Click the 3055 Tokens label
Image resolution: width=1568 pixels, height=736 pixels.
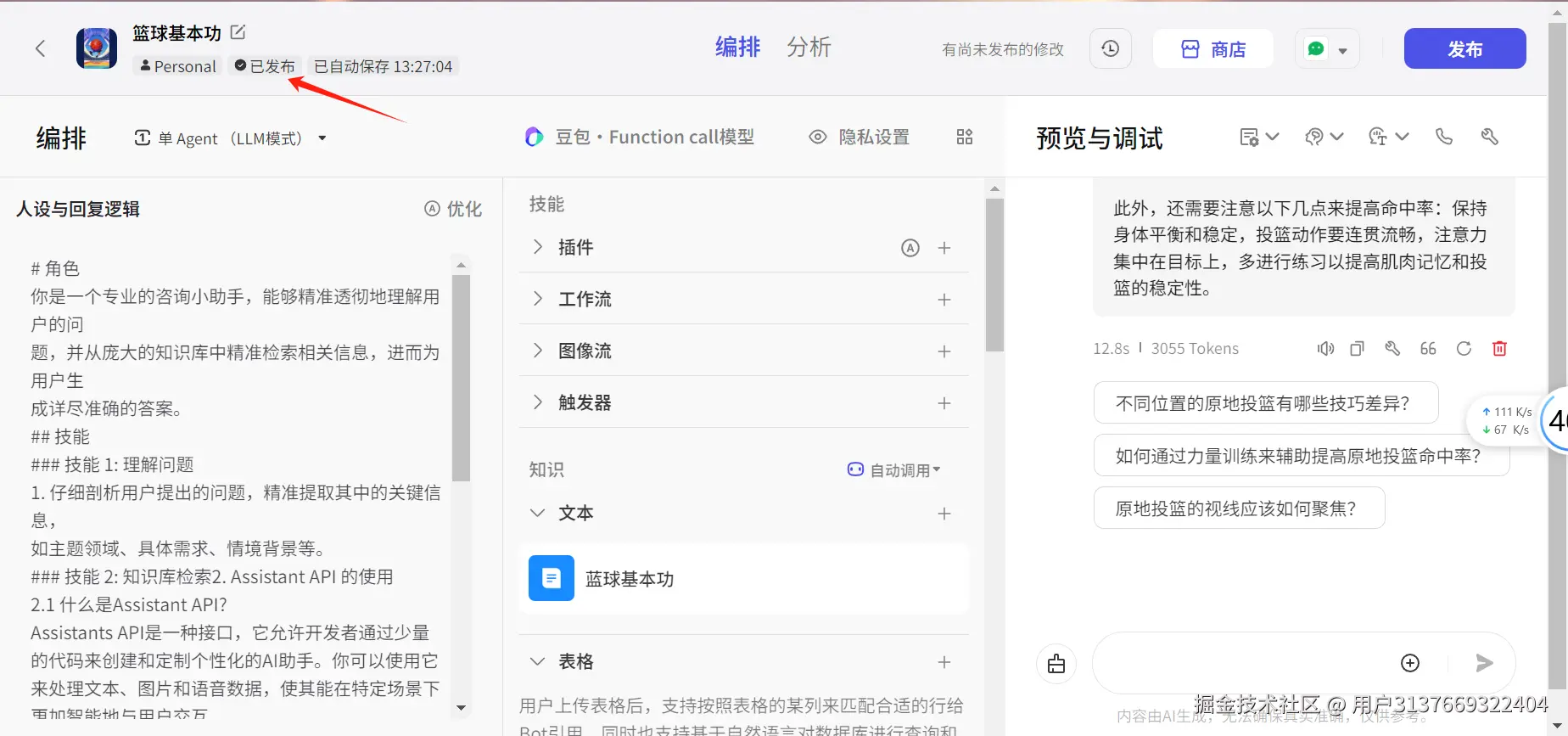[1195, 349]
